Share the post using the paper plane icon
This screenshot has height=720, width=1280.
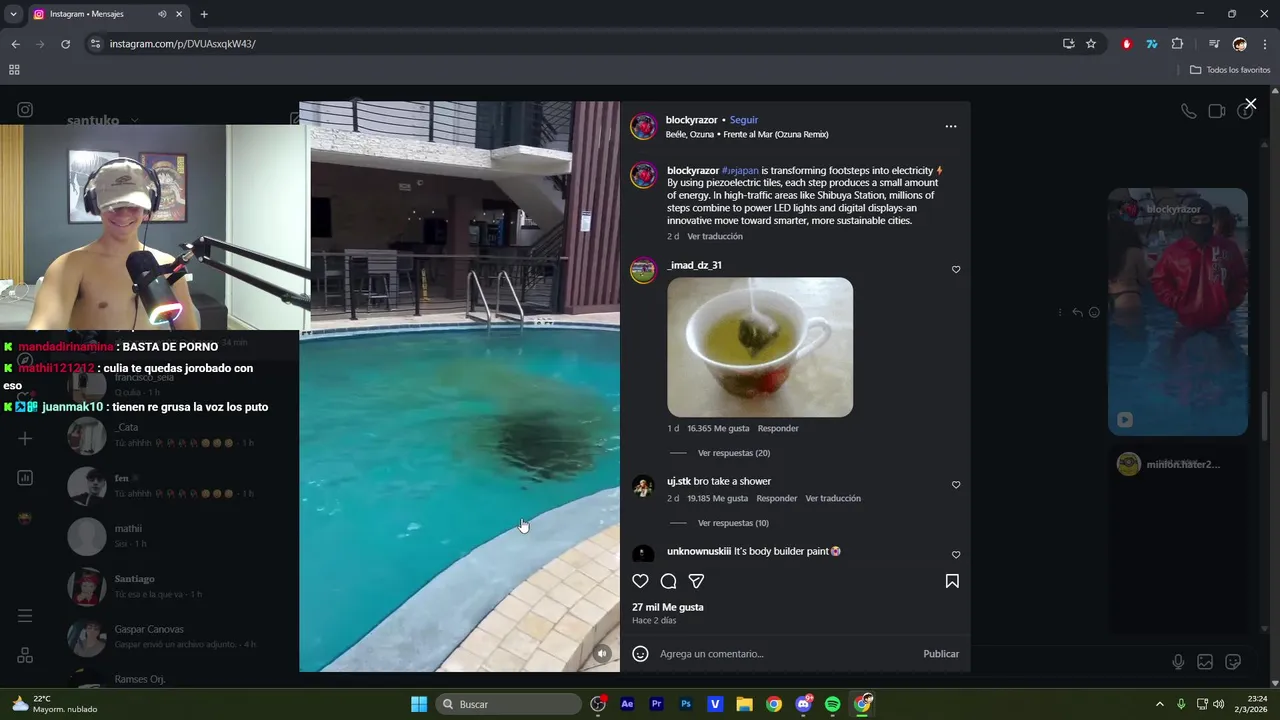tap(697, 581)
